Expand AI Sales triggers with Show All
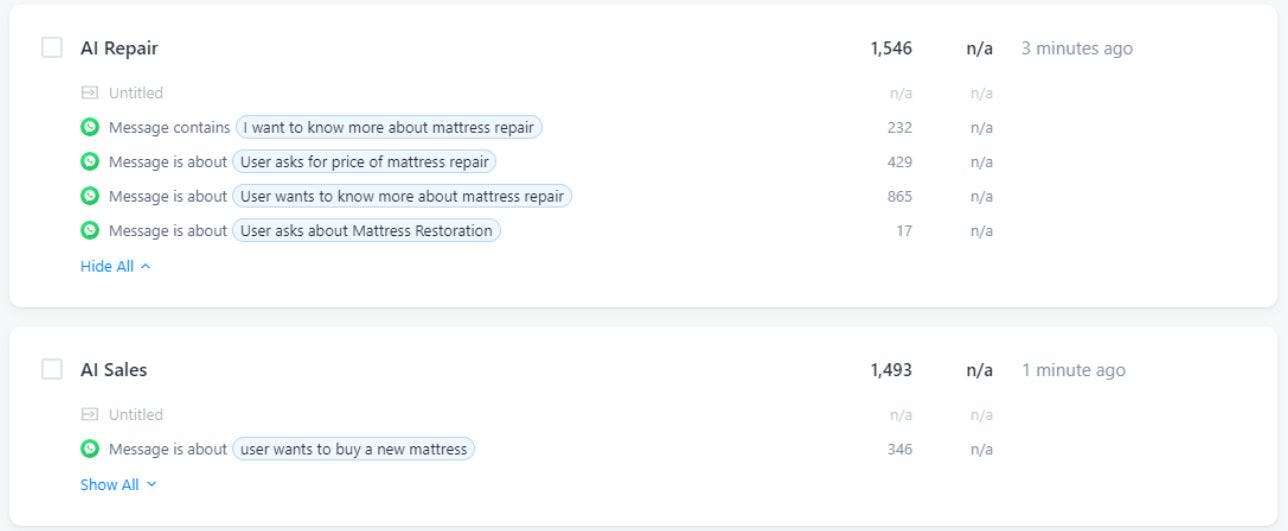The width and height of the screenshot is (1288, 531). click(x=118, y=484)
